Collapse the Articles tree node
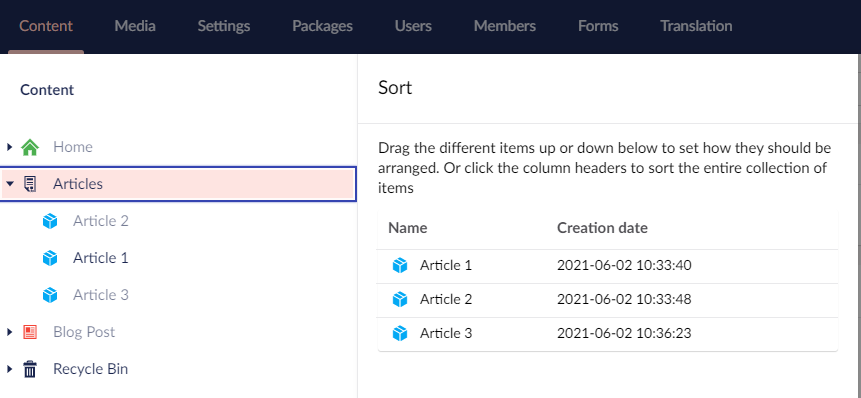Screen dimensions: 861x398 pyautogui.click(x=9, y=184)
